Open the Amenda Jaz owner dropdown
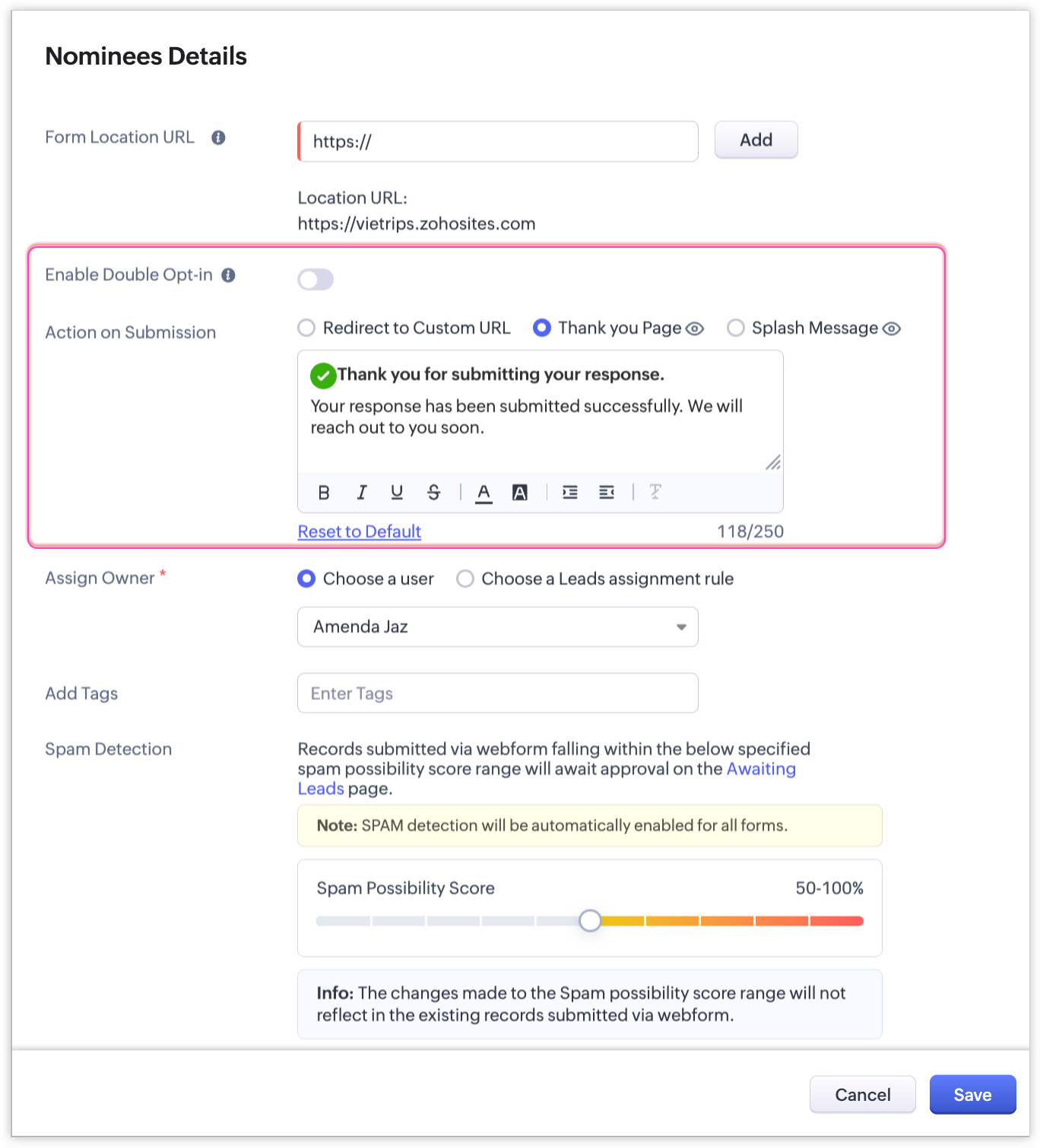The width and height of the screenshot is (1040, 1148). [x=497, y=626]
